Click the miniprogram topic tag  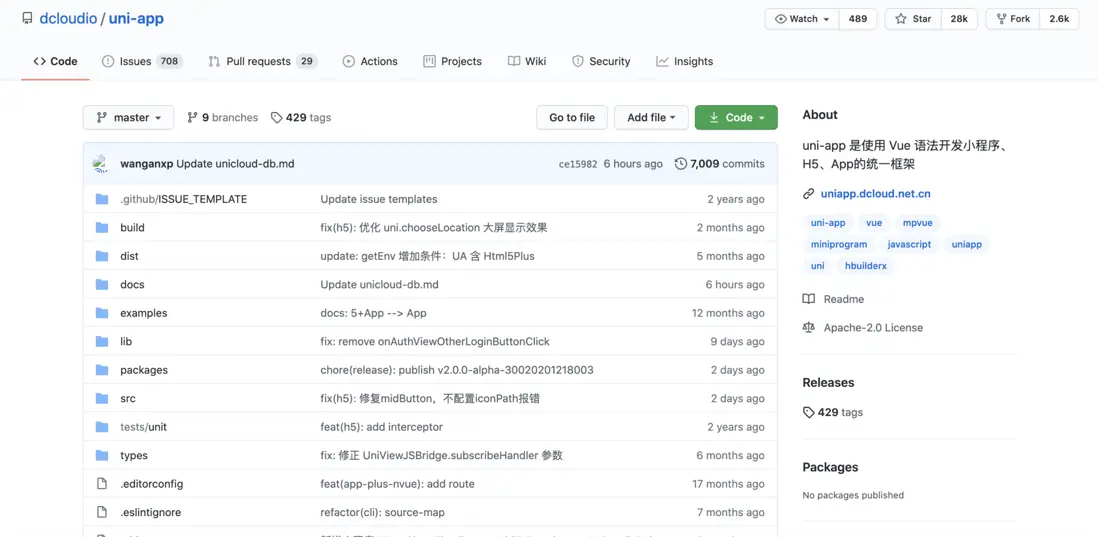tap(839, 244)
